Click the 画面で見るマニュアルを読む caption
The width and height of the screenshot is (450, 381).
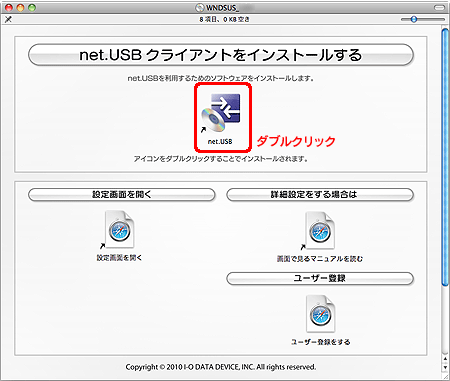[x=320, y=259]
